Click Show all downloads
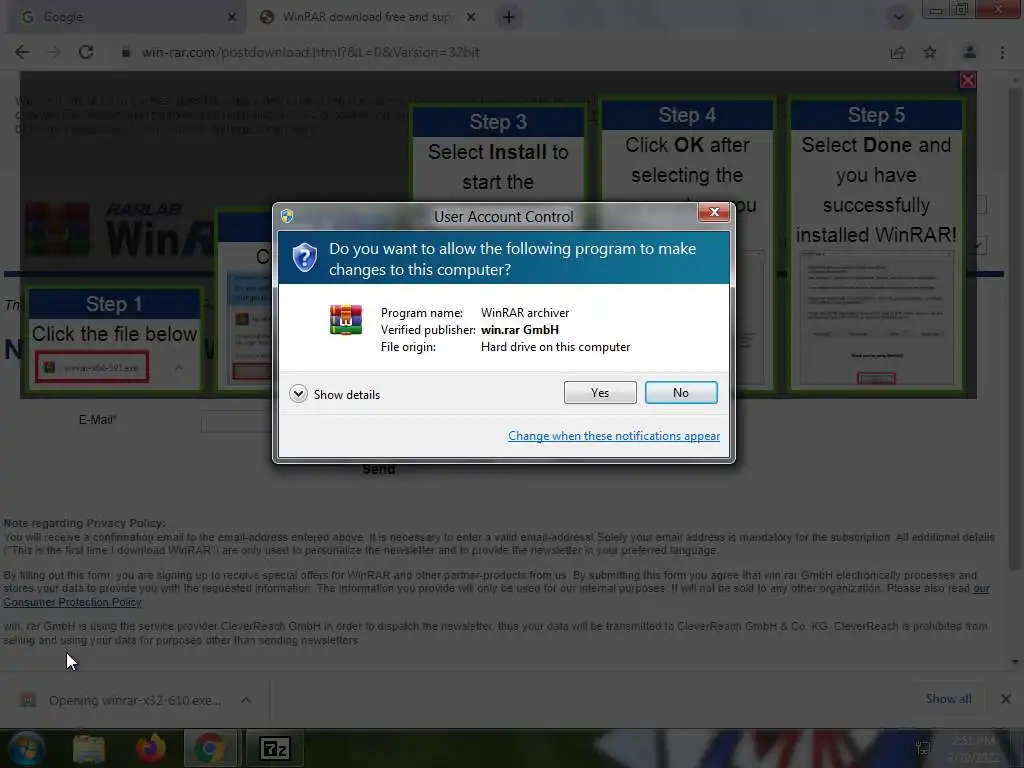Image resolution: width=1024 pixels, height=768 pixels. tap(948, 699)
